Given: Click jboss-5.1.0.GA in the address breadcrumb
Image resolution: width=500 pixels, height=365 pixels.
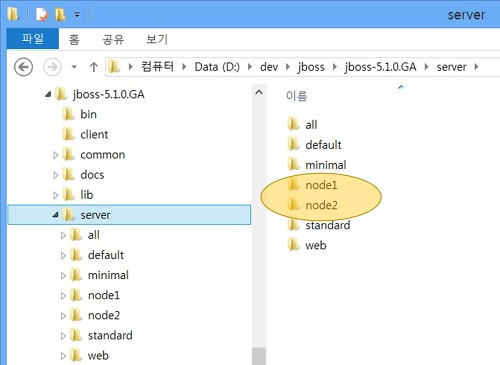Looking at the screenshot, I should (380, 67).
